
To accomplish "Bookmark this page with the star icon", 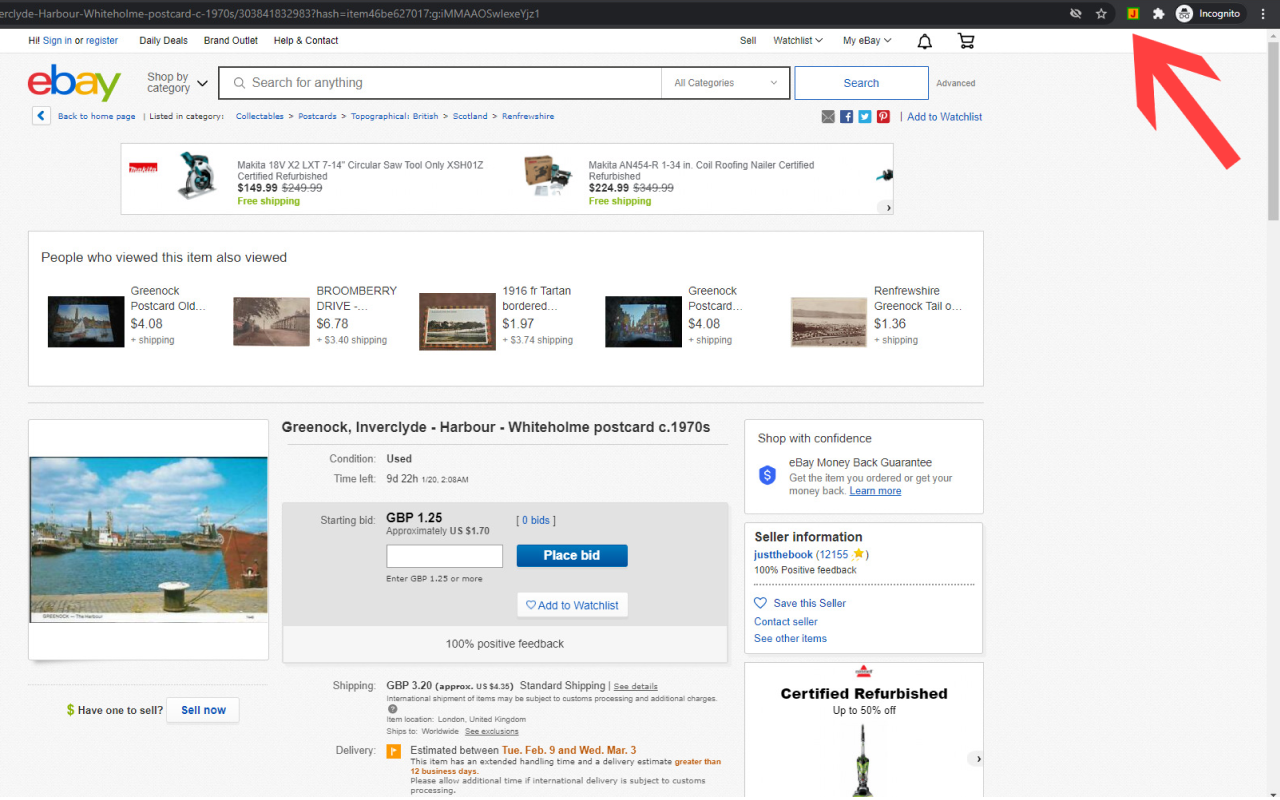I will [x=1101, y=14].
